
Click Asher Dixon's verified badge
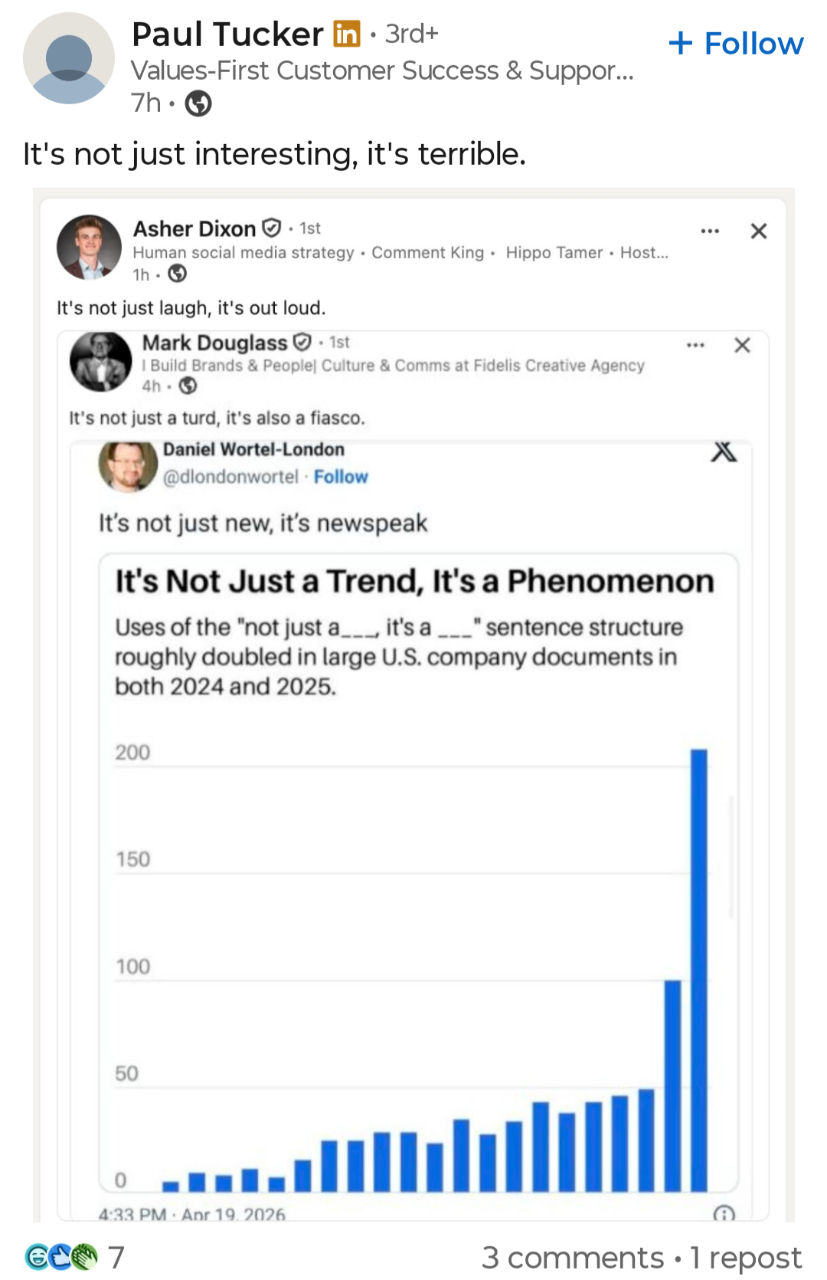[x=271, y=229]
